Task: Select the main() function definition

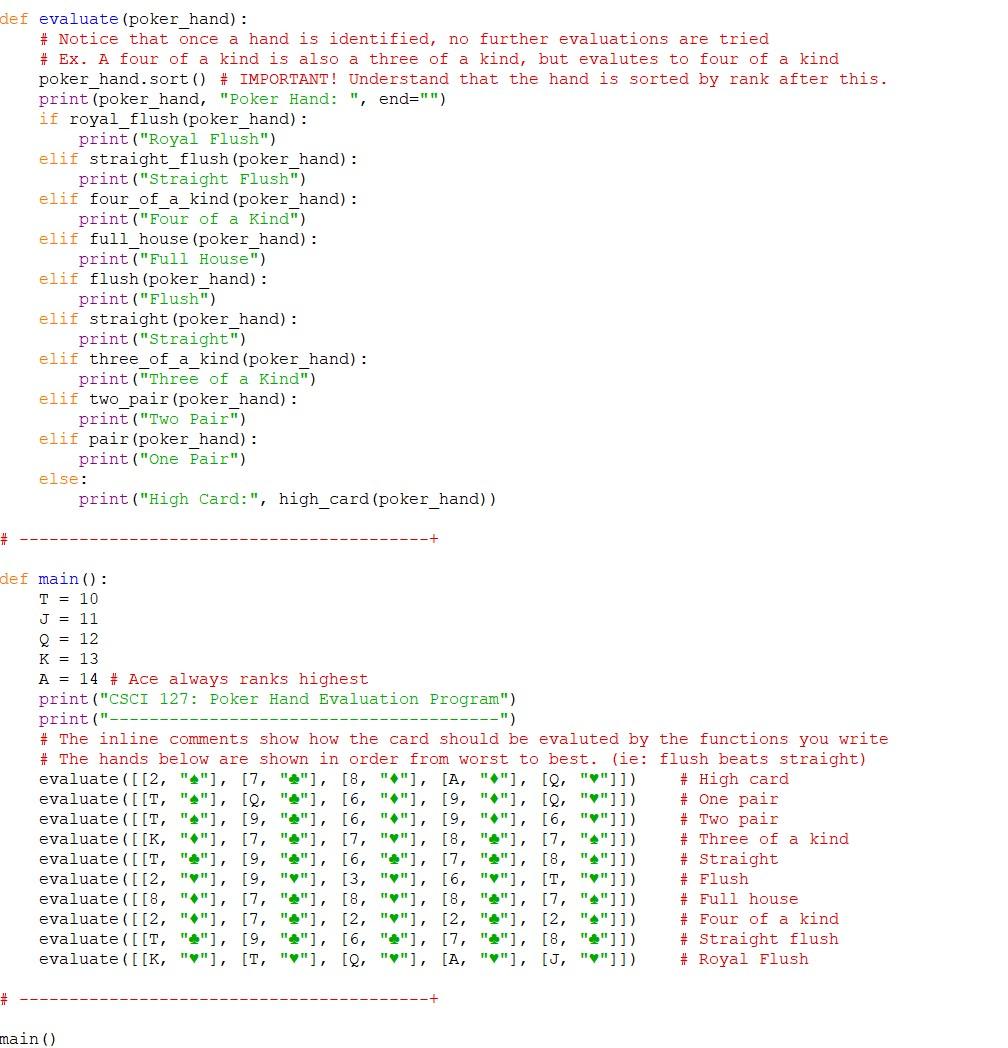Action: click(60, 579)
